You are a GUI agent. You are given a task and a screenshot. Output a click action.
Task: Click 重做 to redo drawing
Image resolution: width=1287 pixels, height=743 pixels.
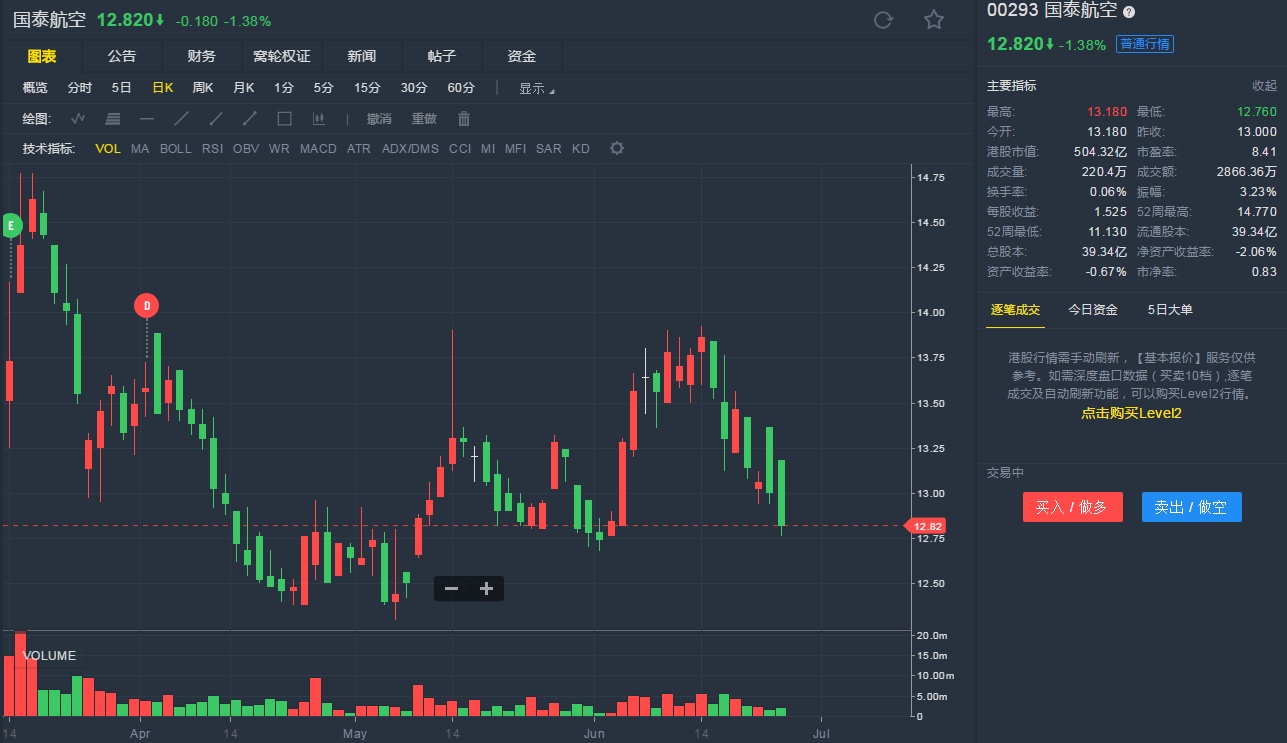coord(424,119)
